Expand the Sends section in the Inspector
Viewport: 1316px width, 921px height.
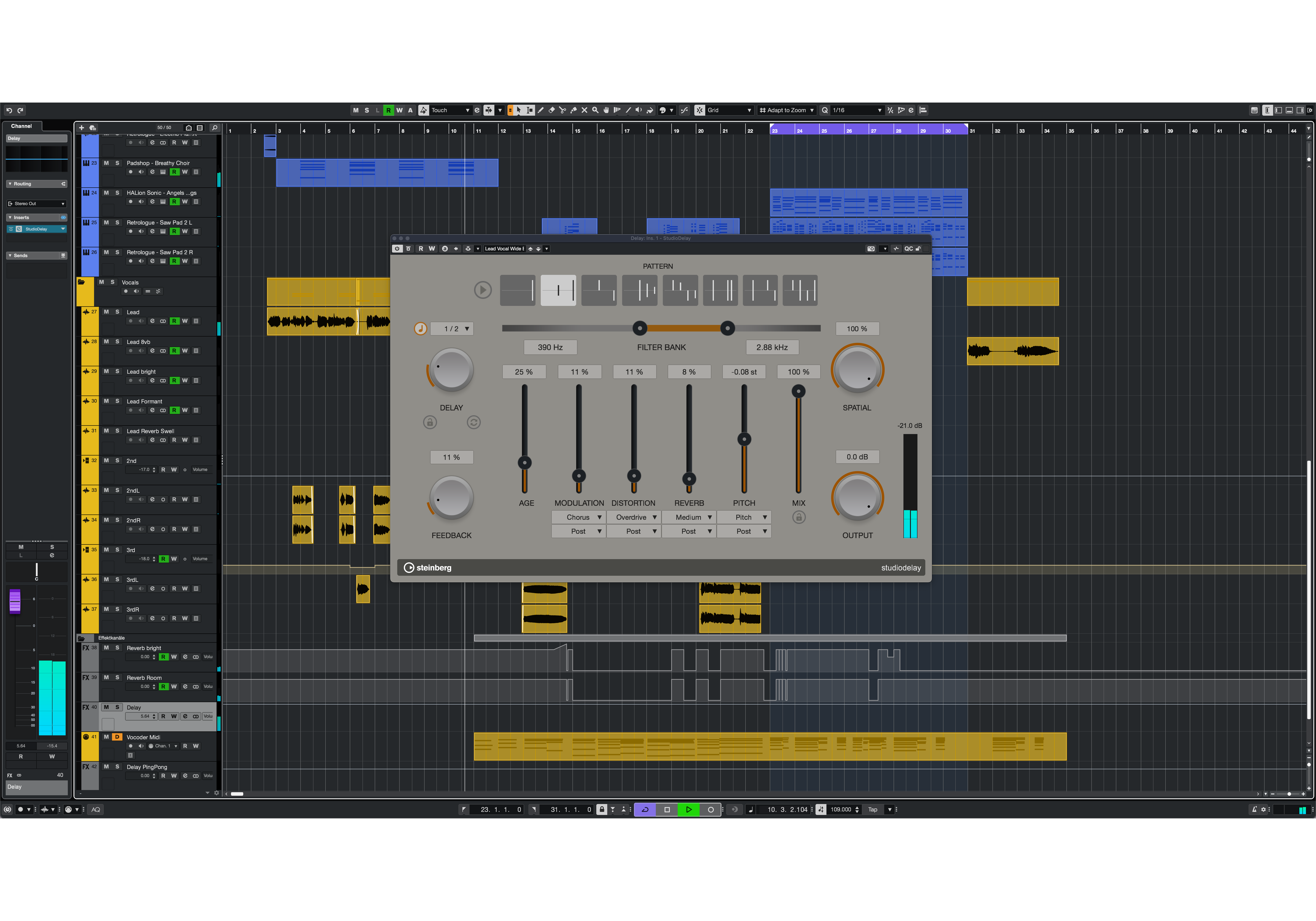point(10,255)
